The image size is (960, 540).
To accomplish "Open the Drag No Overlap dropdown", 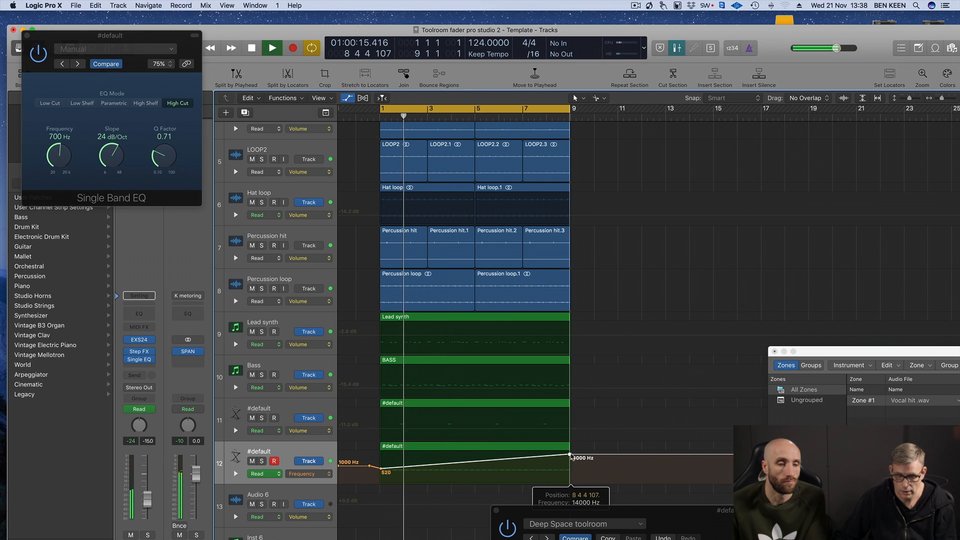I will 809,98.
